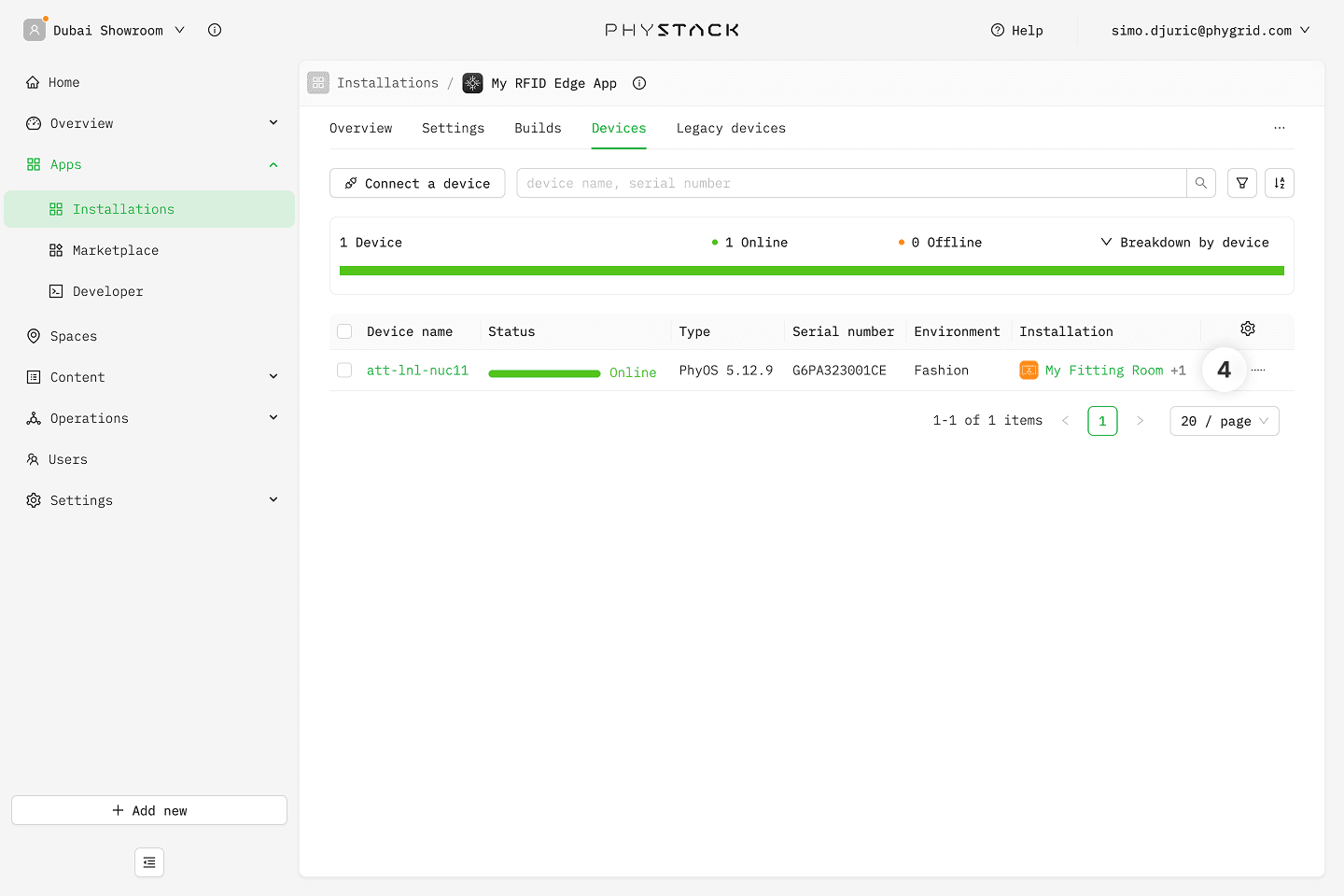This screenshot has width=1344, height=896.
Task: Click the Content icon in sidebar
Action: (34, 377)
